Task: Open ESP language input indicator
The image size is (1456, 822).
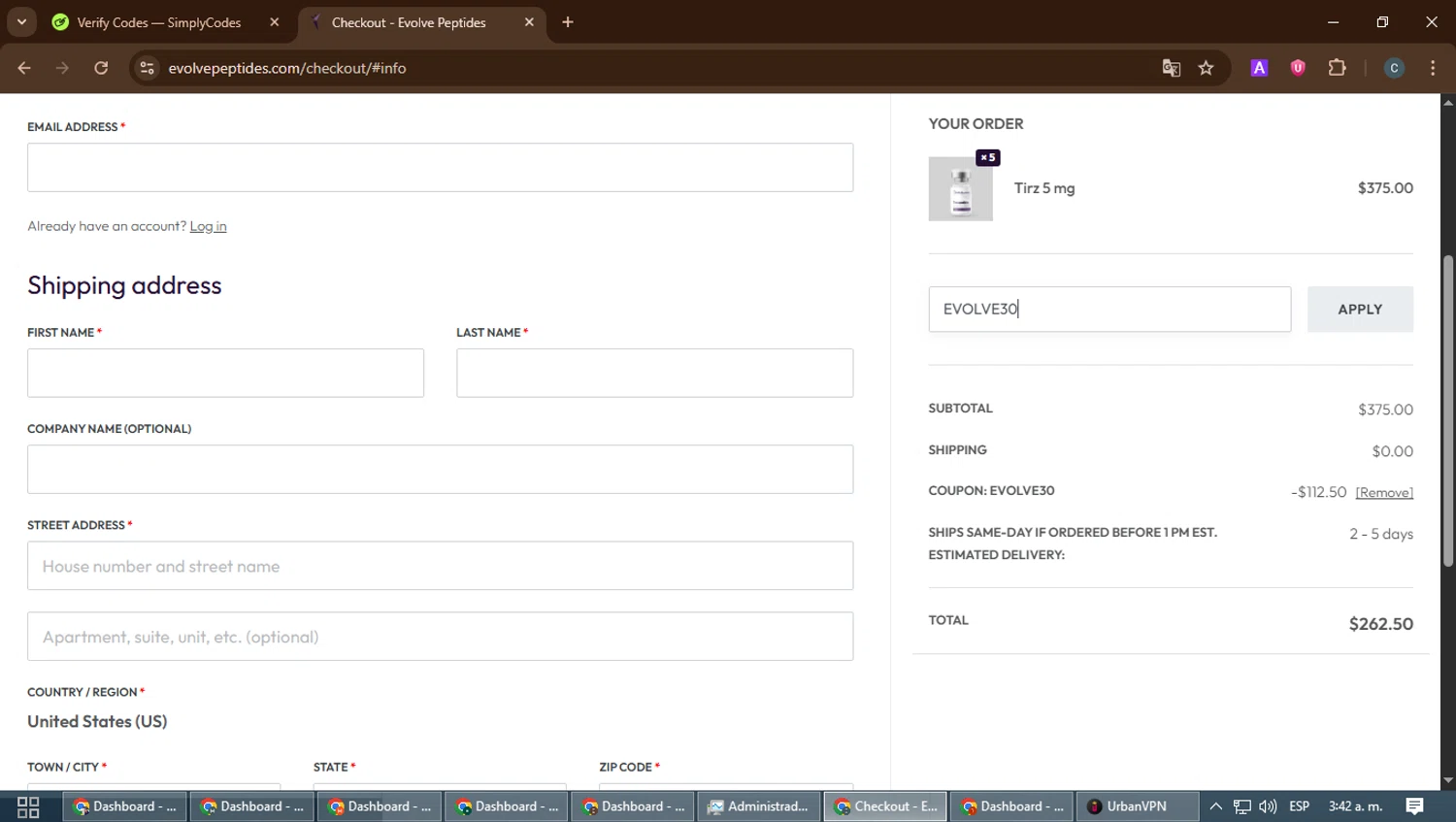Action: (x=1299, y=806)
